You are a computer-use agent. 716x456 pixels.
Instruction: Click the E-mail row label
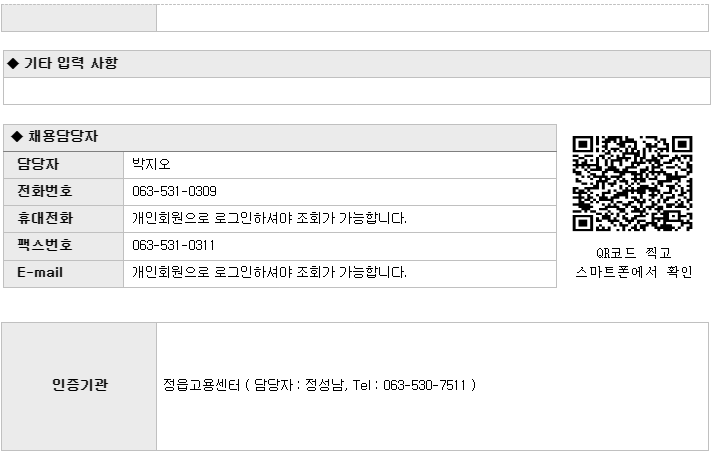point(40,273)
